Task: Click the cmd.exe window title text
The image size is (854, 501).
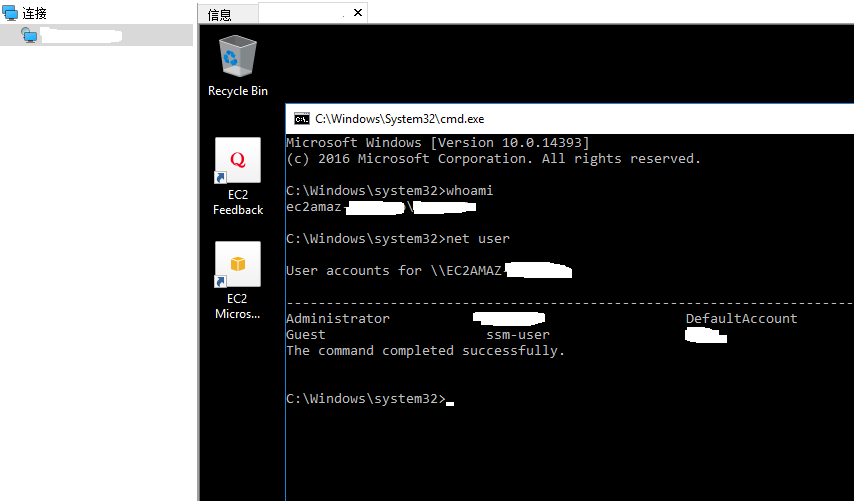Action: (x=399, y=119)
